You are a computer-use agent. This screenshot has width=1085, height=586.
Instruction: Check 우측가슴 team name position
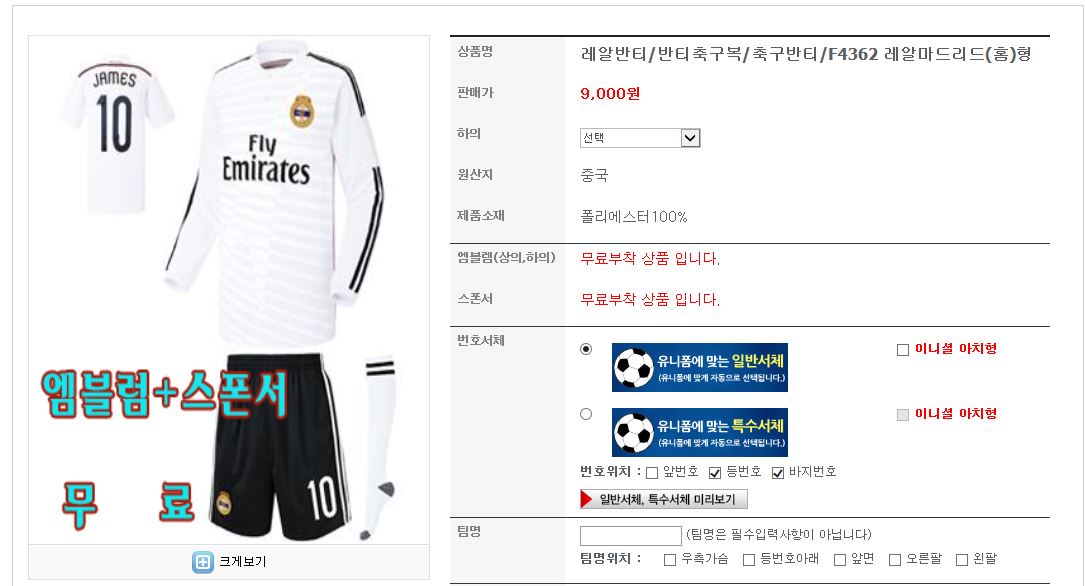[670, 560]
